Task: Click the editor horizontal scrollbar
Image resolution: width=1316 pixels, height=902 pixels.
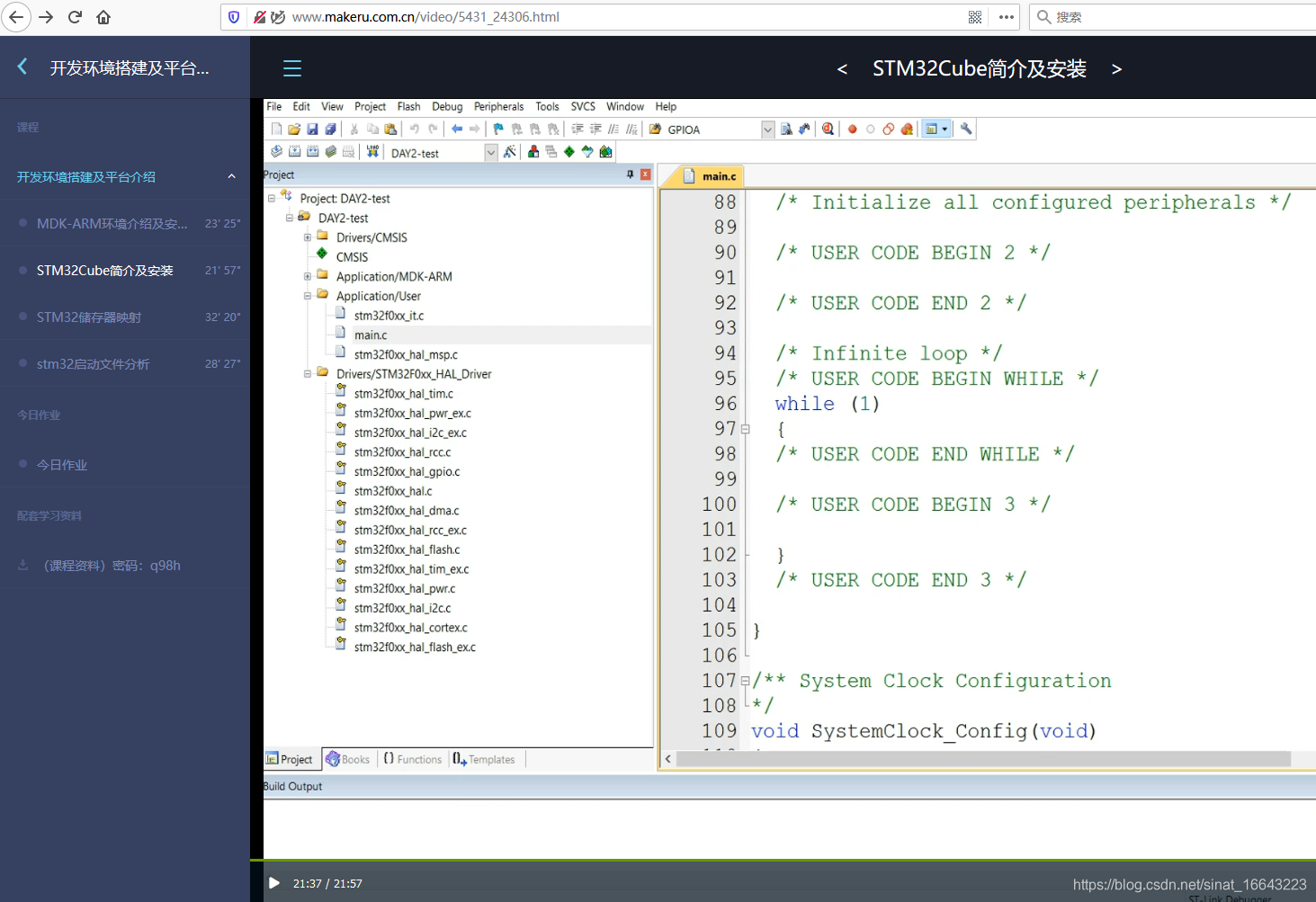Action: (984, 759)
